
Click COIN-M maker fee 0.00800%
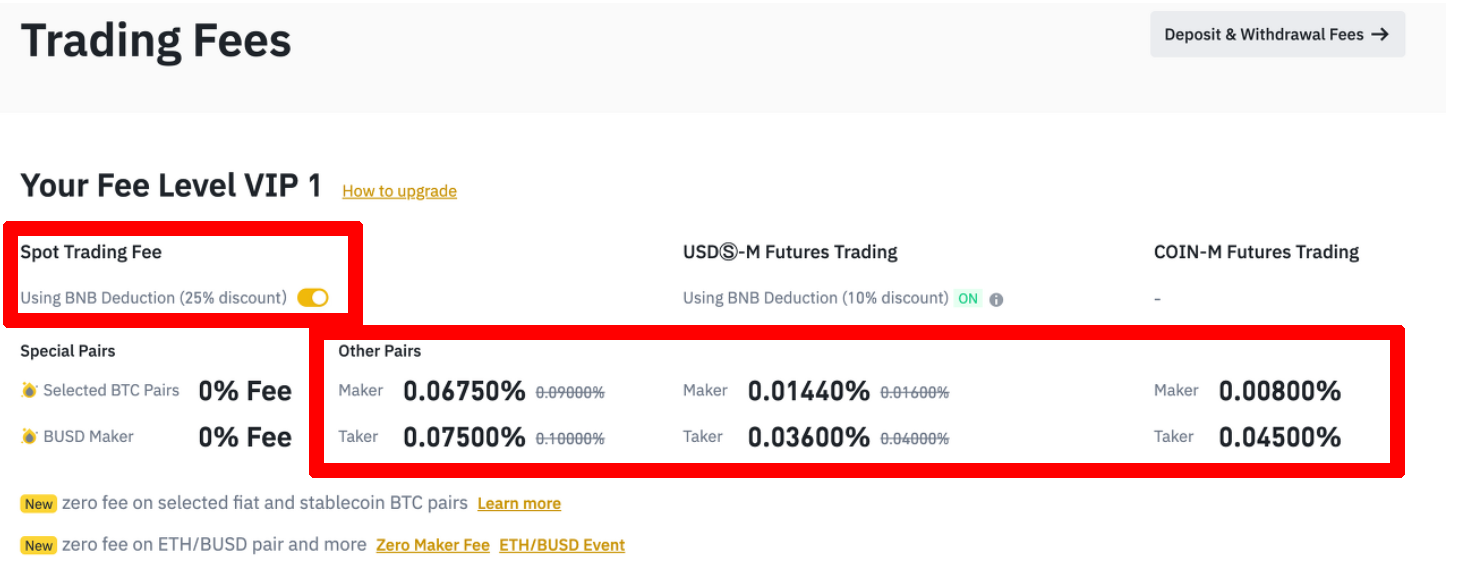tap(1280, 391)
